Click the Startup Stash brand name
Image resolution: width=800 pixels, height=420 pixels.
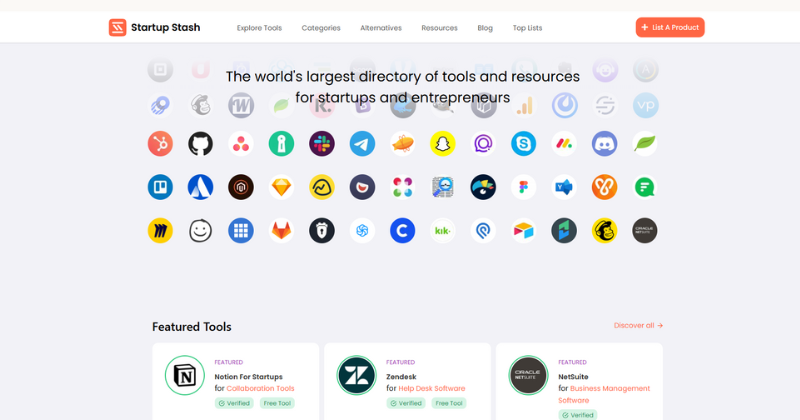coord(165,28)
